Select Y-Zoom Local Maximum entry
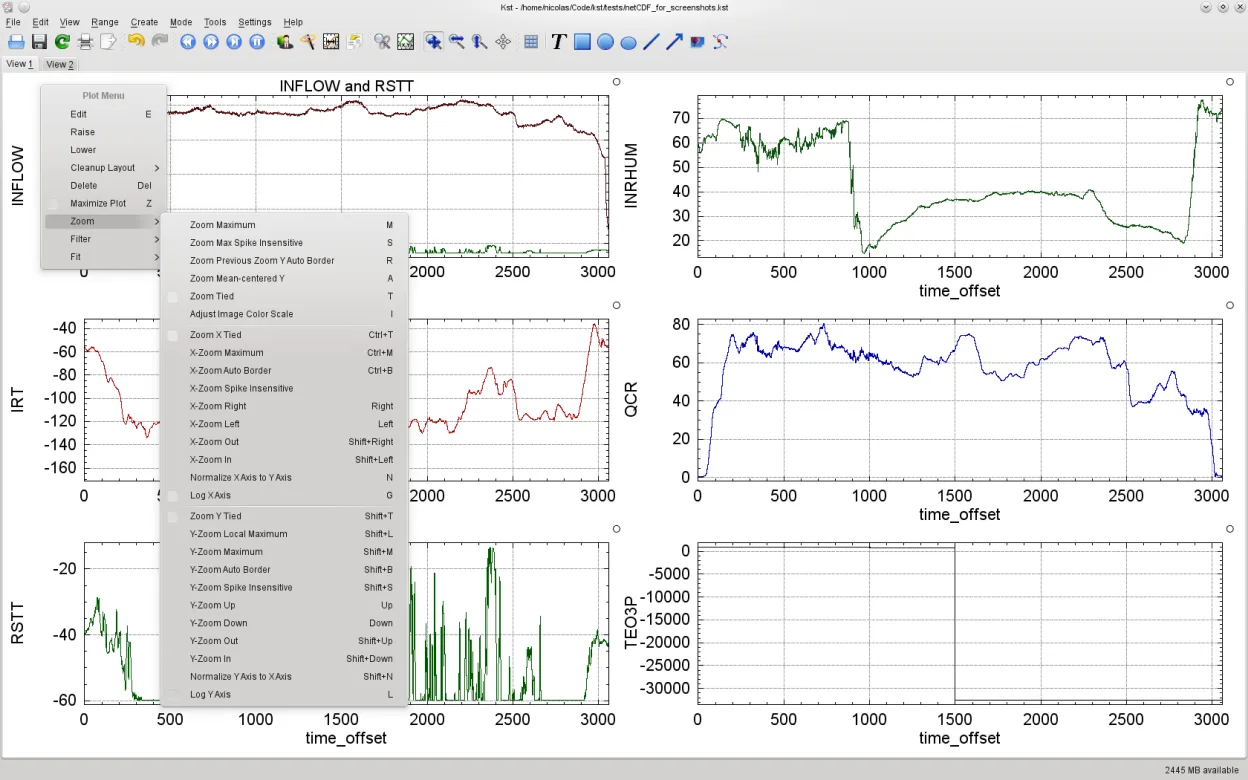 pyautogui.click(x=283, y=534)
